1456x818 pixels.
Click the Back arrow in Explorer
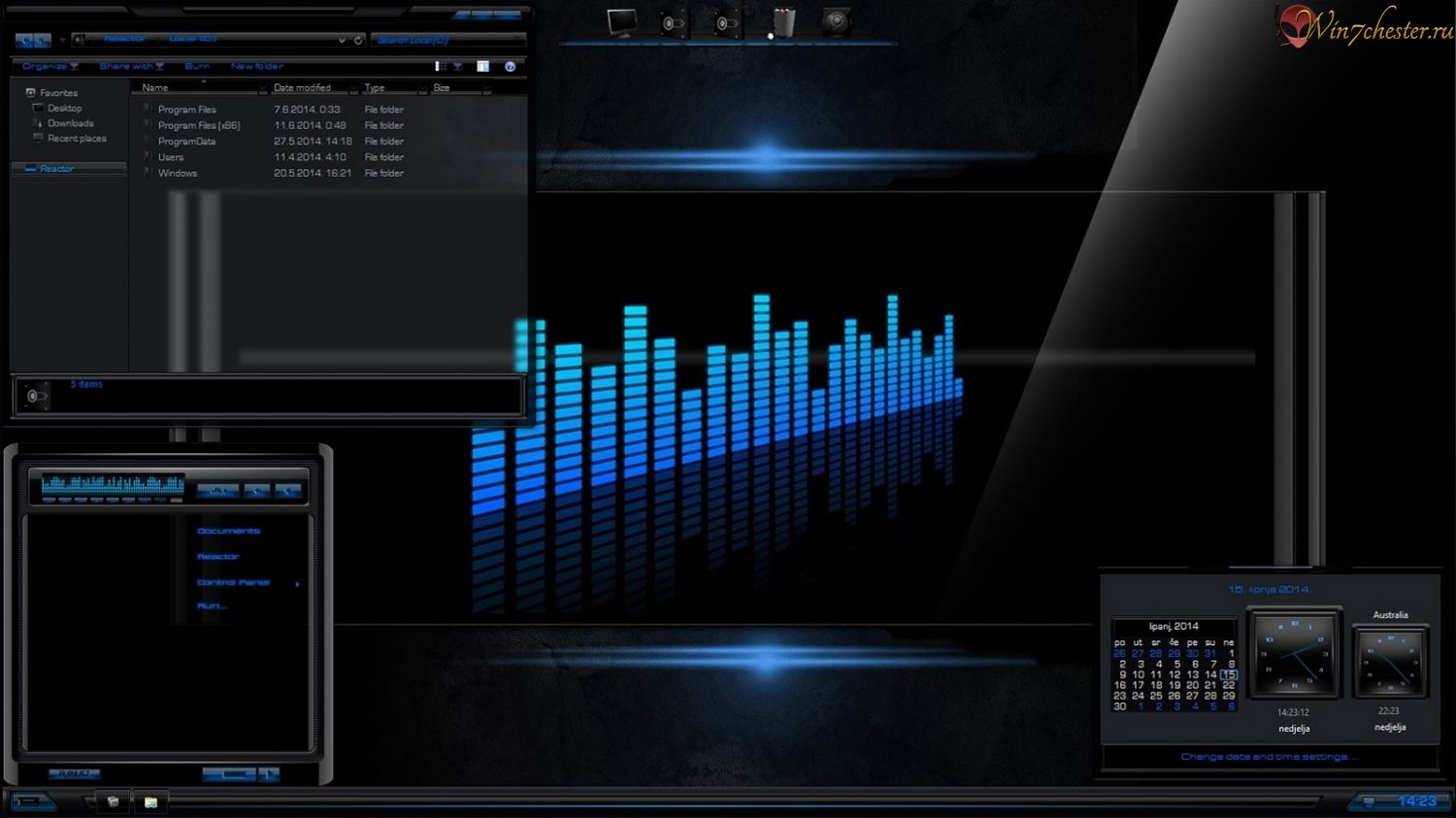24,41
